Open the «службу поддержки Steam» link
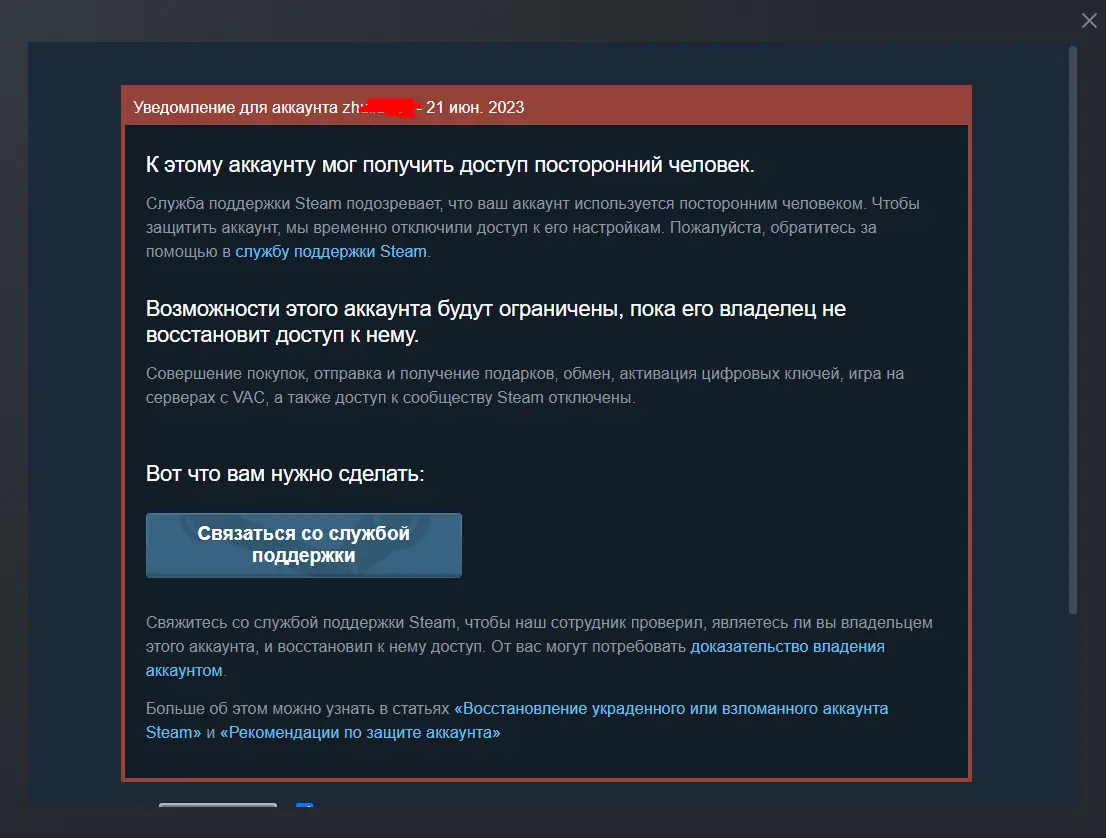Viewport: 1106px width, 838px height. click(x=331, y=252)
